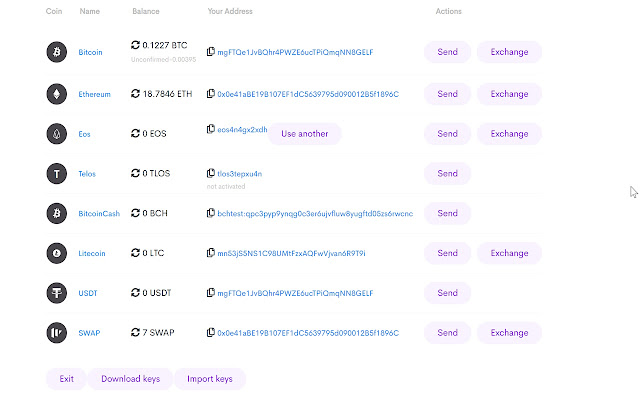640x400 pixels.
Task: Click the Exit button
Action: (x=66, y=379)
